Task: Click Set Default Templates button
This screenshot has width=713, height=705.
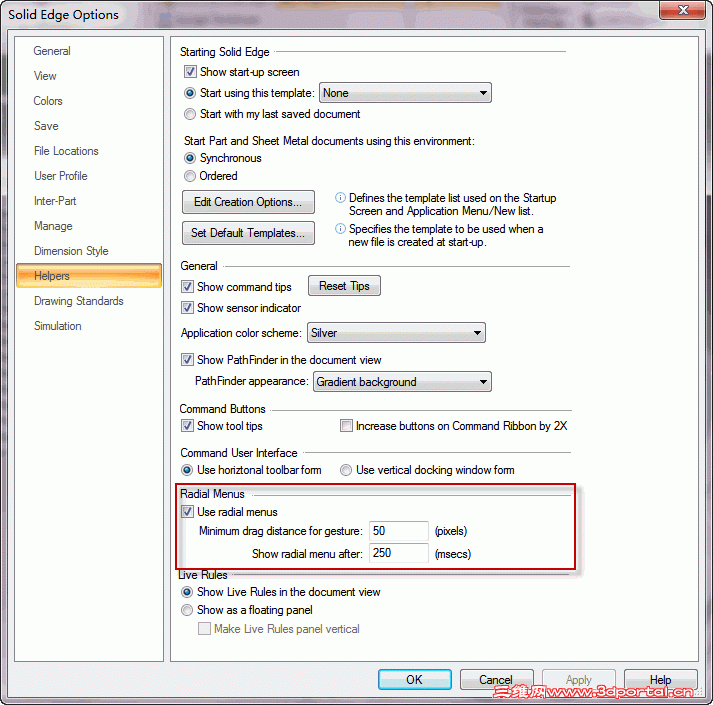Action: 248,233
